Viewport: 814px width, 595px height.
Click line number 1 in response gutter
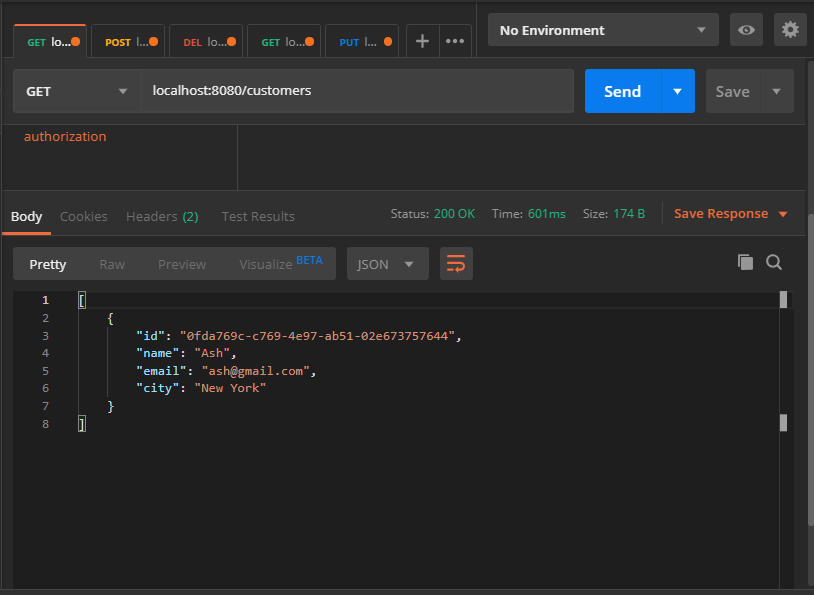(46, 300)
